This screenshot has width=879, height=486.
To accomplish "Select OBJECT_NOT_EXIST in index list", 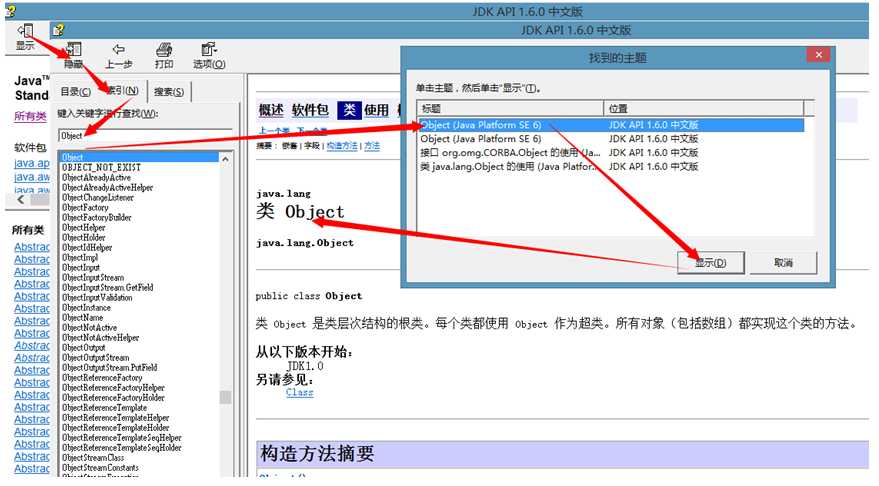I will (101, 168).
